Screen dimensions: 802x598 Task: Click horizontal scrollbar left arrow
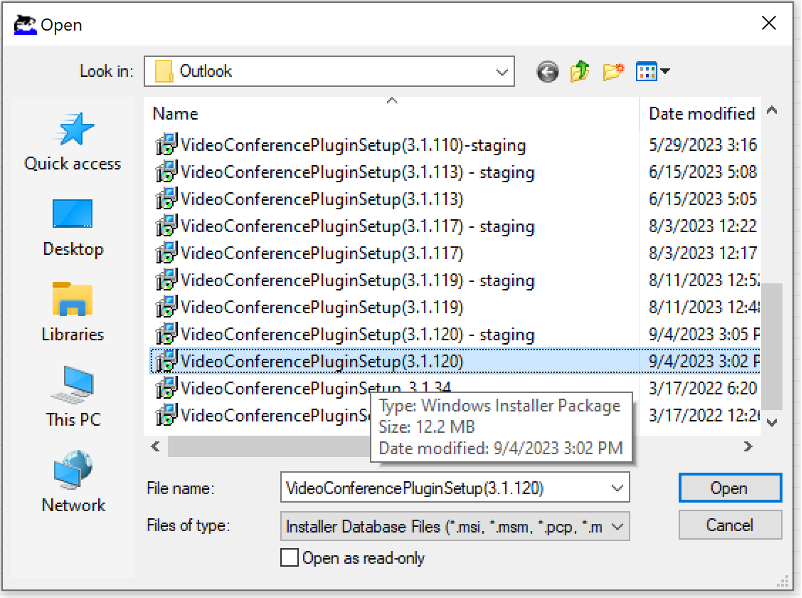click(155, 447)
